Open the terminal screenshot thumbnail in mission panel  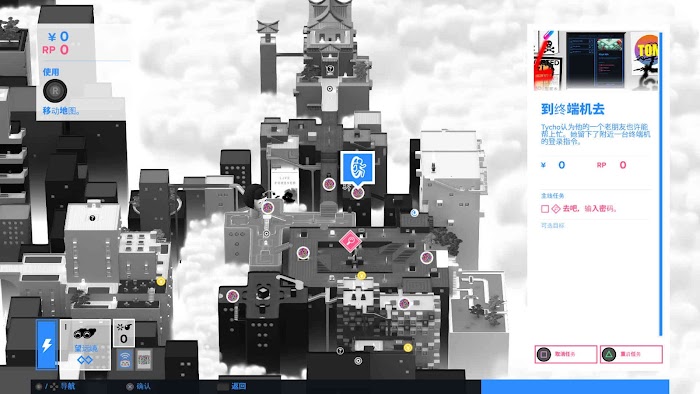tap(596, 60)
